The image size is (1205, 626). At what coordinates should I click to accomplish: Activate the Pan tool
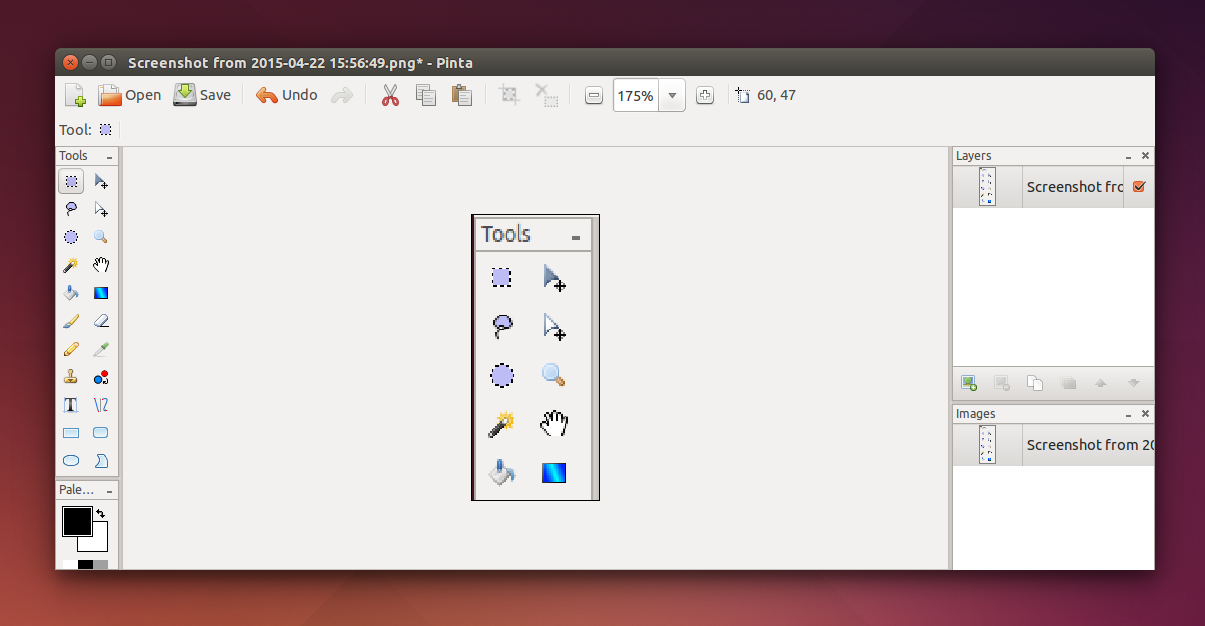[x=100, y=265]
